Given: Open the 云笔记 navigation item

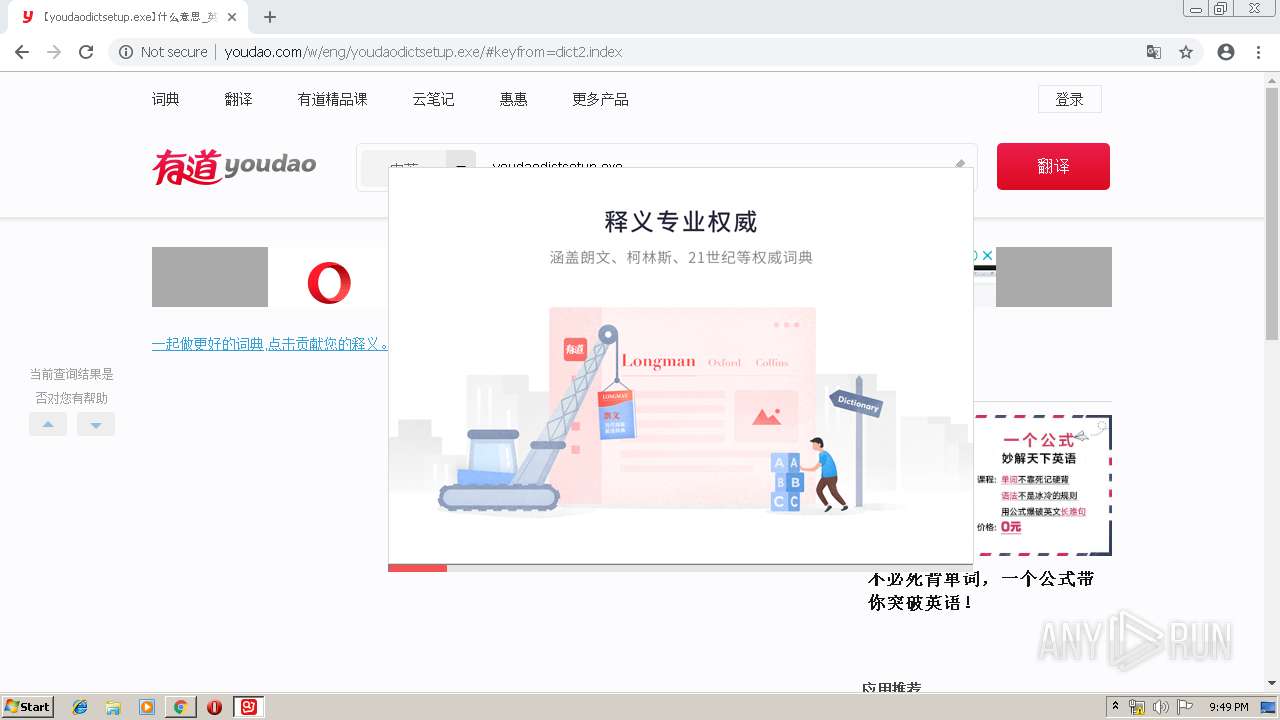Looking at the screenshot, I should click(433, 99).
